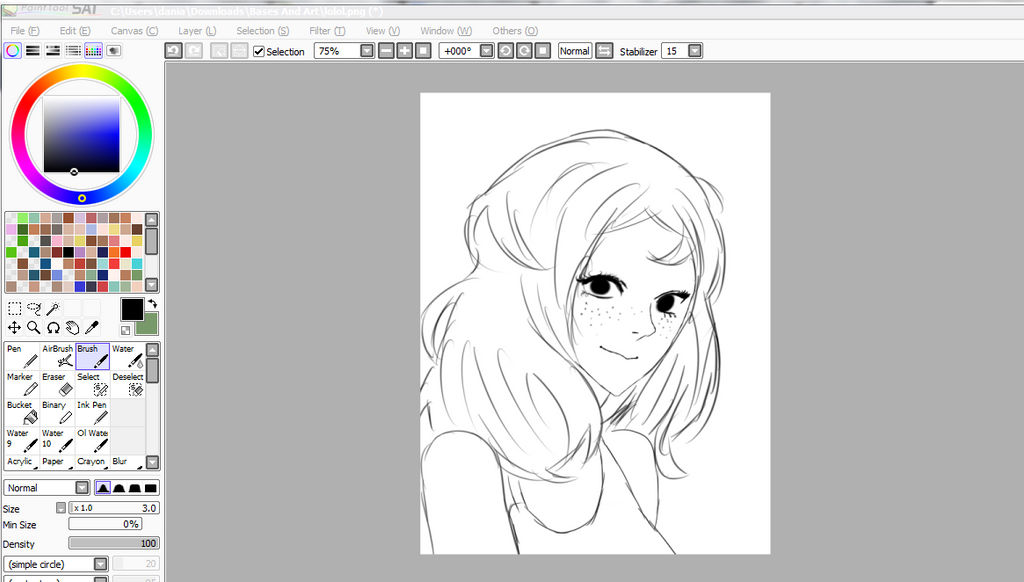This screenshot has width=1024, height=582.
Task: Choose the Water brush tool with droplet
Action: click(127, 357)
